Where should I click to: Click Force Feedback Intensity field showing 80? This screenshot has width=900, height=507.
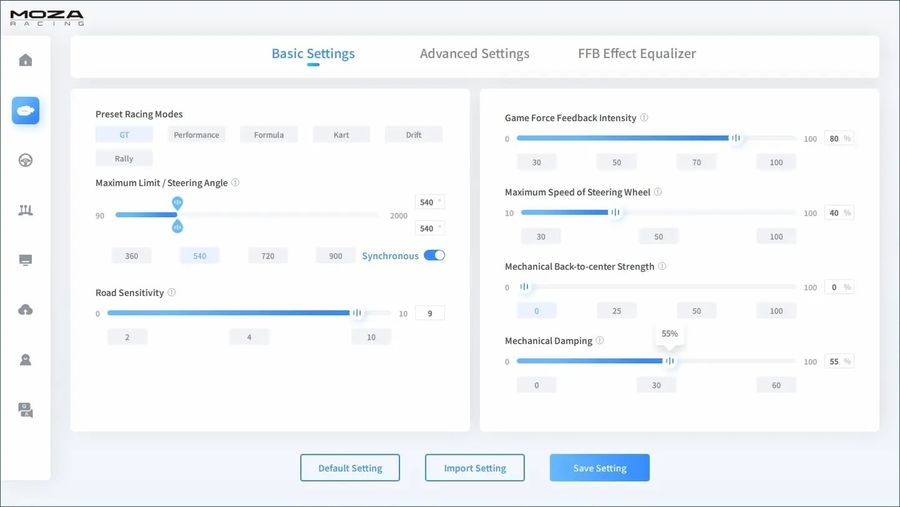(x=839, y=138)
